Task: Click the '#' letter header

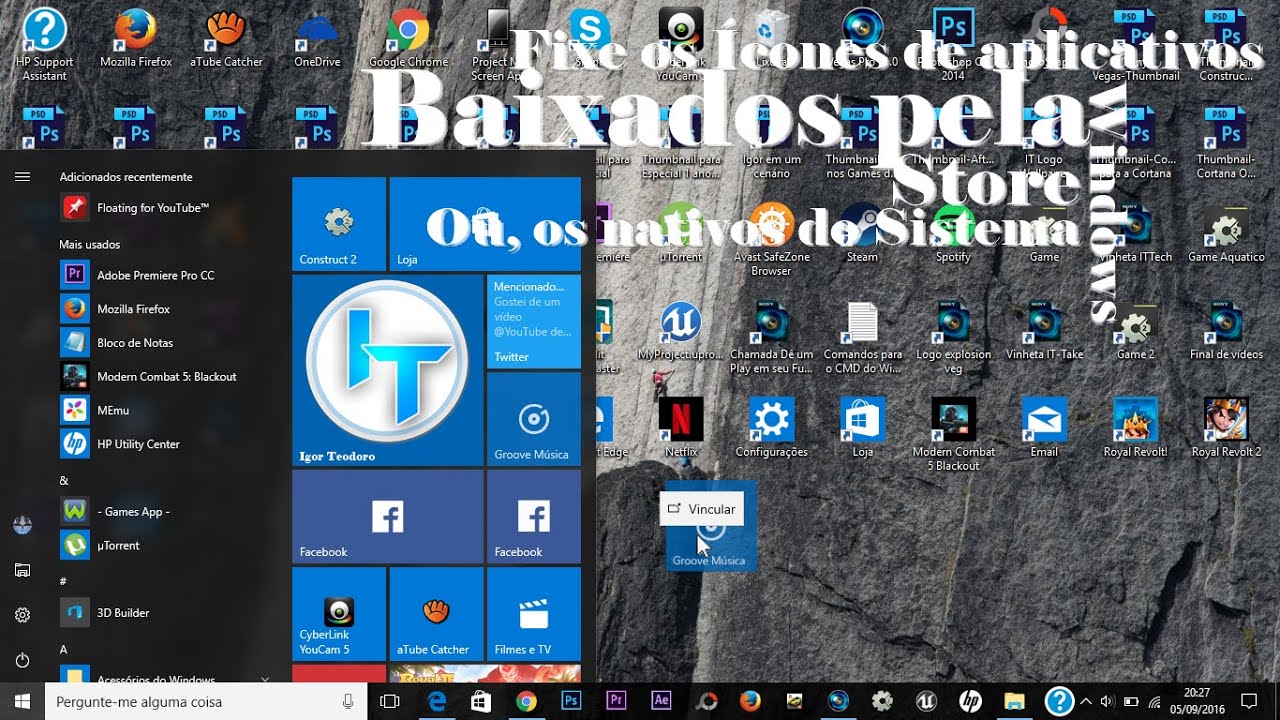Action: coord(64,581)
